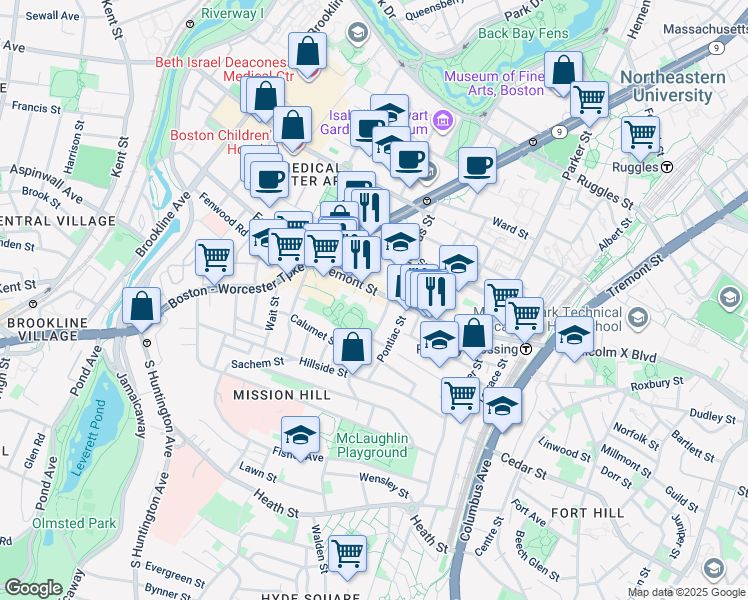Select the graduation cap marker left of Roxbury Crossing
The image size is (748, 600).
pos(439,341)
